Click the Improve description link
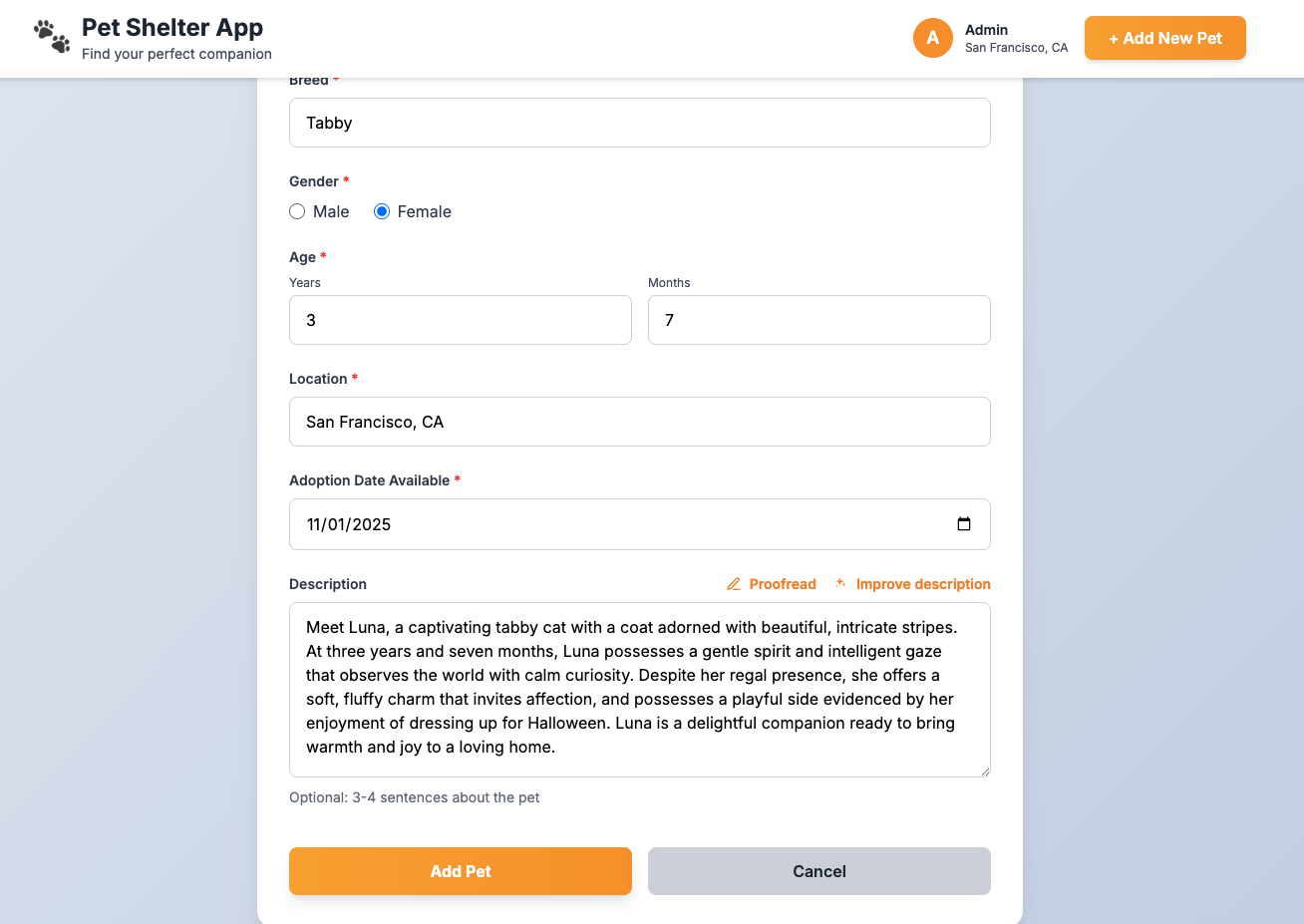Viewport: 1304px width, 924px height. 923,583
